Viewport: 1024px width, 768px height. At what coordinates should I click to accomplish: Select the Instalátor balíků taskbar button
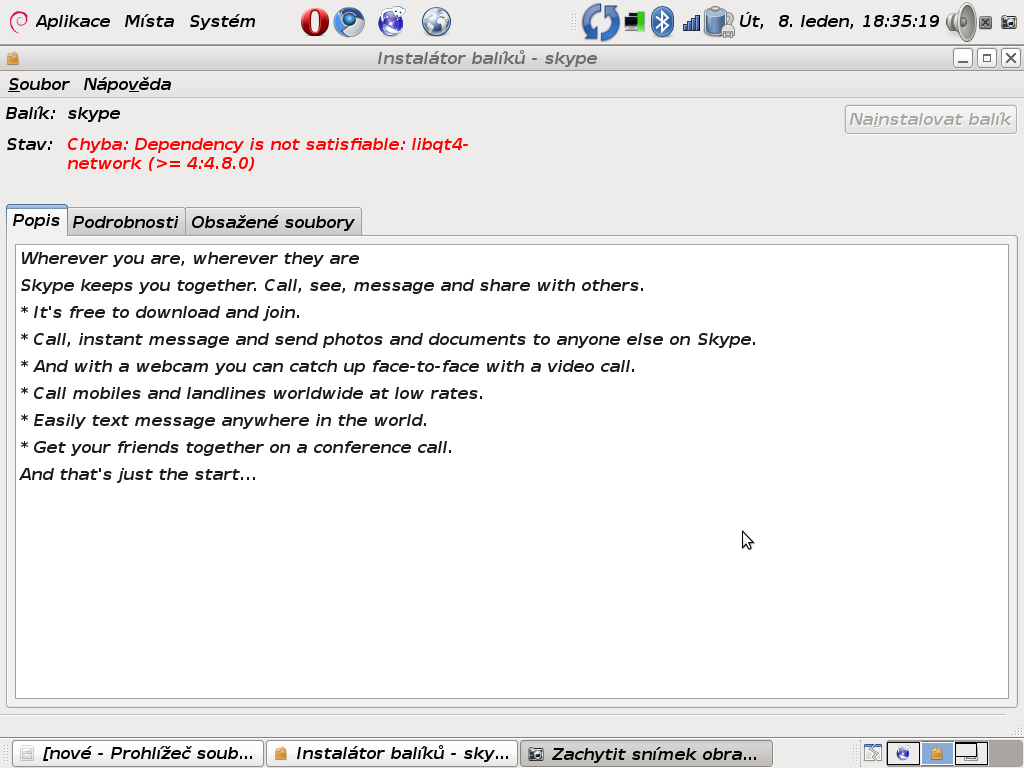pyautogui.click(x=392, y=754)
